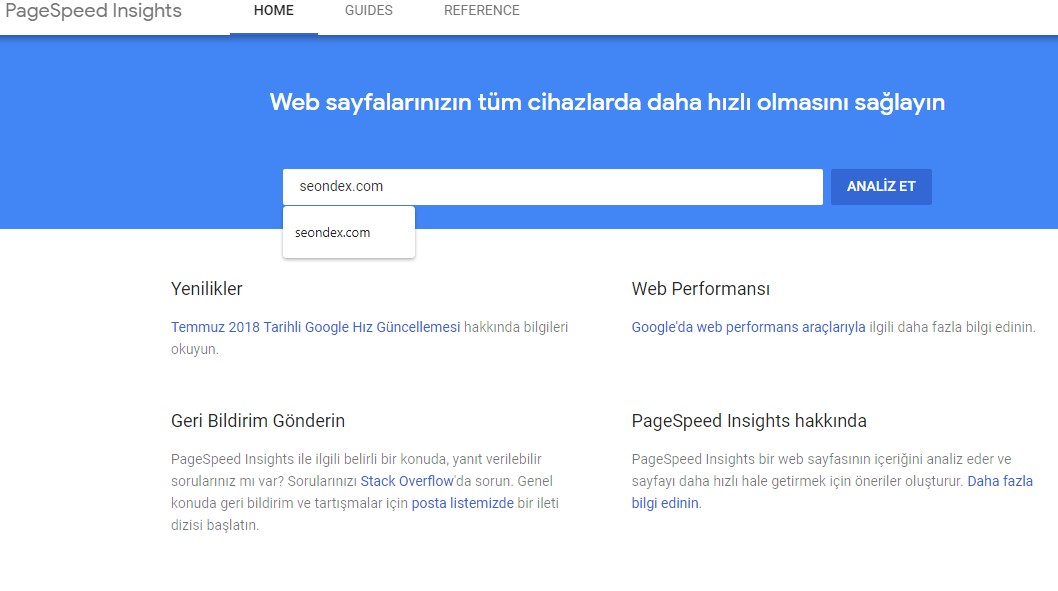Click the Yenilikler section heading
The image size is (1058, 591).
pyautogui.click(x=206, y=288)
